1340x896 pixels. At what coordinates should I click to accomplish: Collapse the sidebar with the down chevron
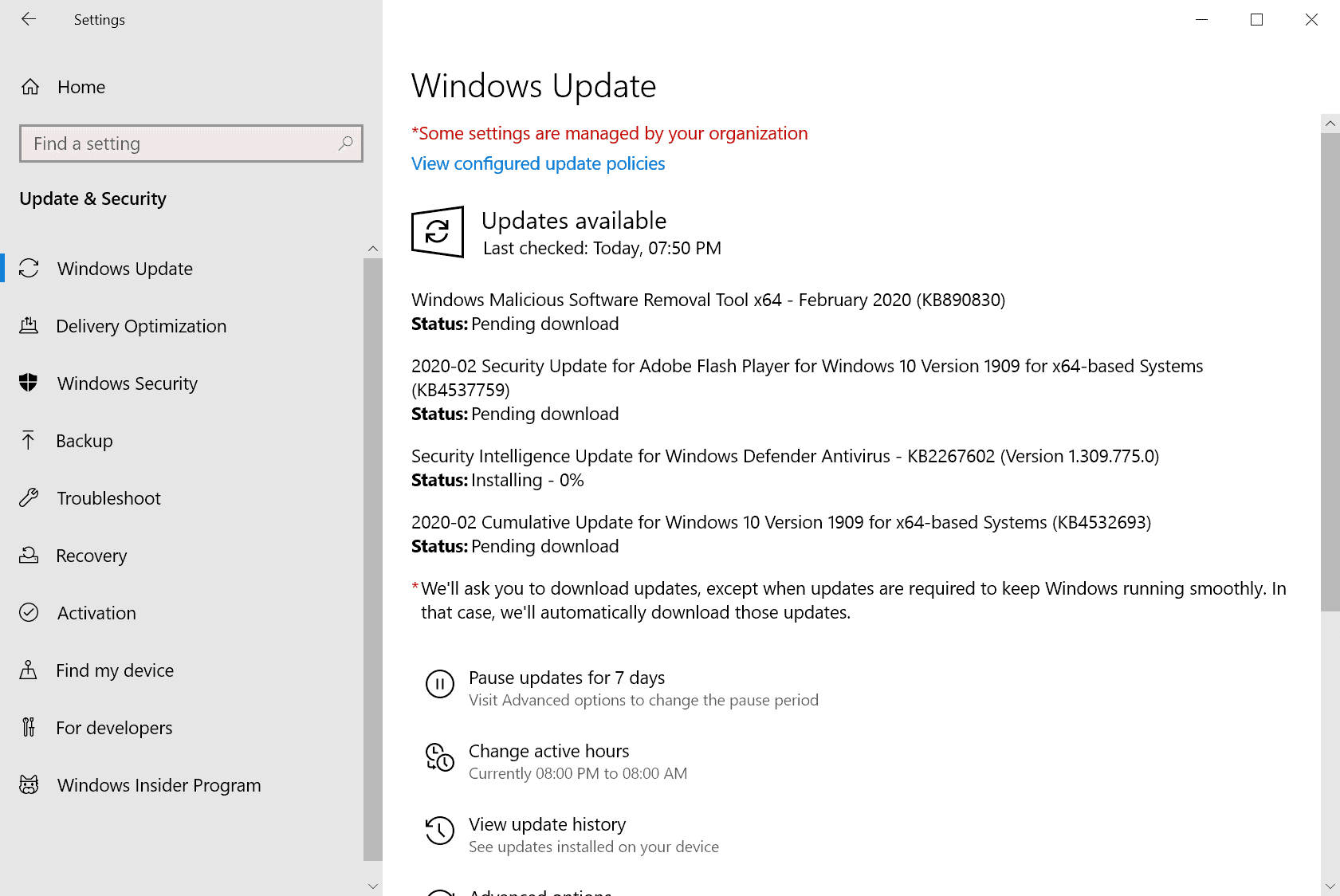[x=373, y=886]
